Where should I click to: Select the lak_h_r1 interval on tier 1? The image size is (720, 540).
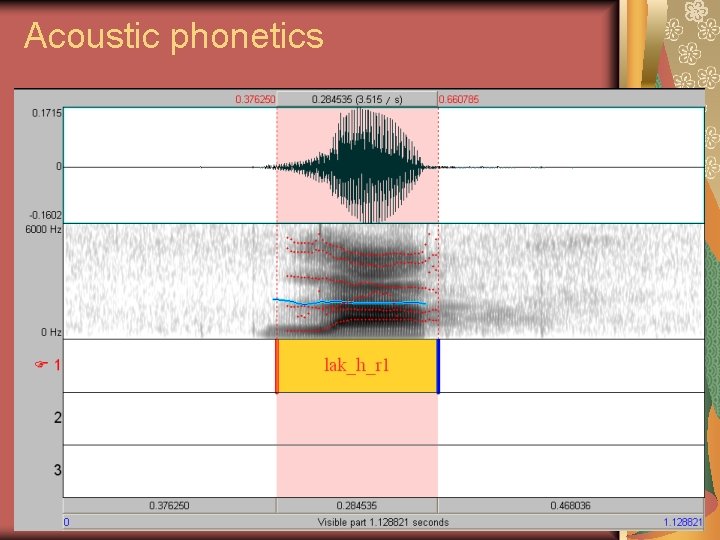tap(357, 366)
